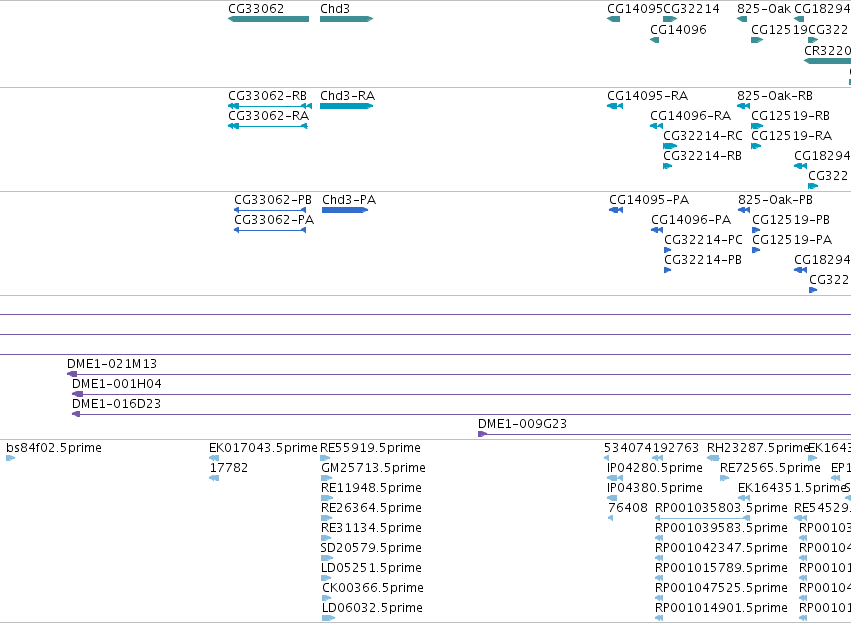
Task: Select the IP04380.5prime EST label
Action: click(655, 488)
